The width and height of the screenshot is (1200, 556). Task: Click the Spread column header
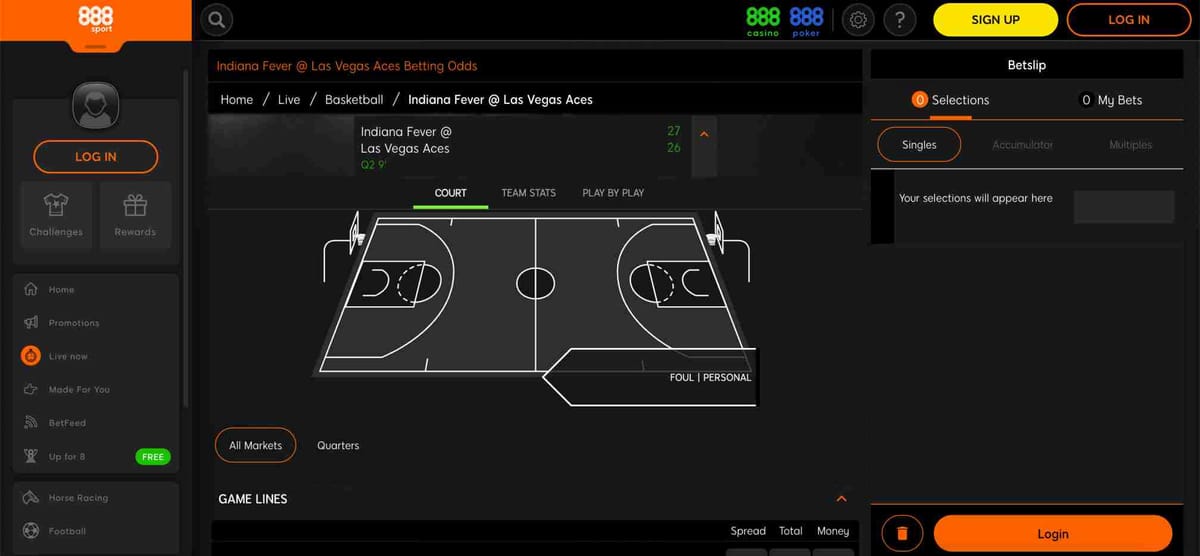click(748, 531)
